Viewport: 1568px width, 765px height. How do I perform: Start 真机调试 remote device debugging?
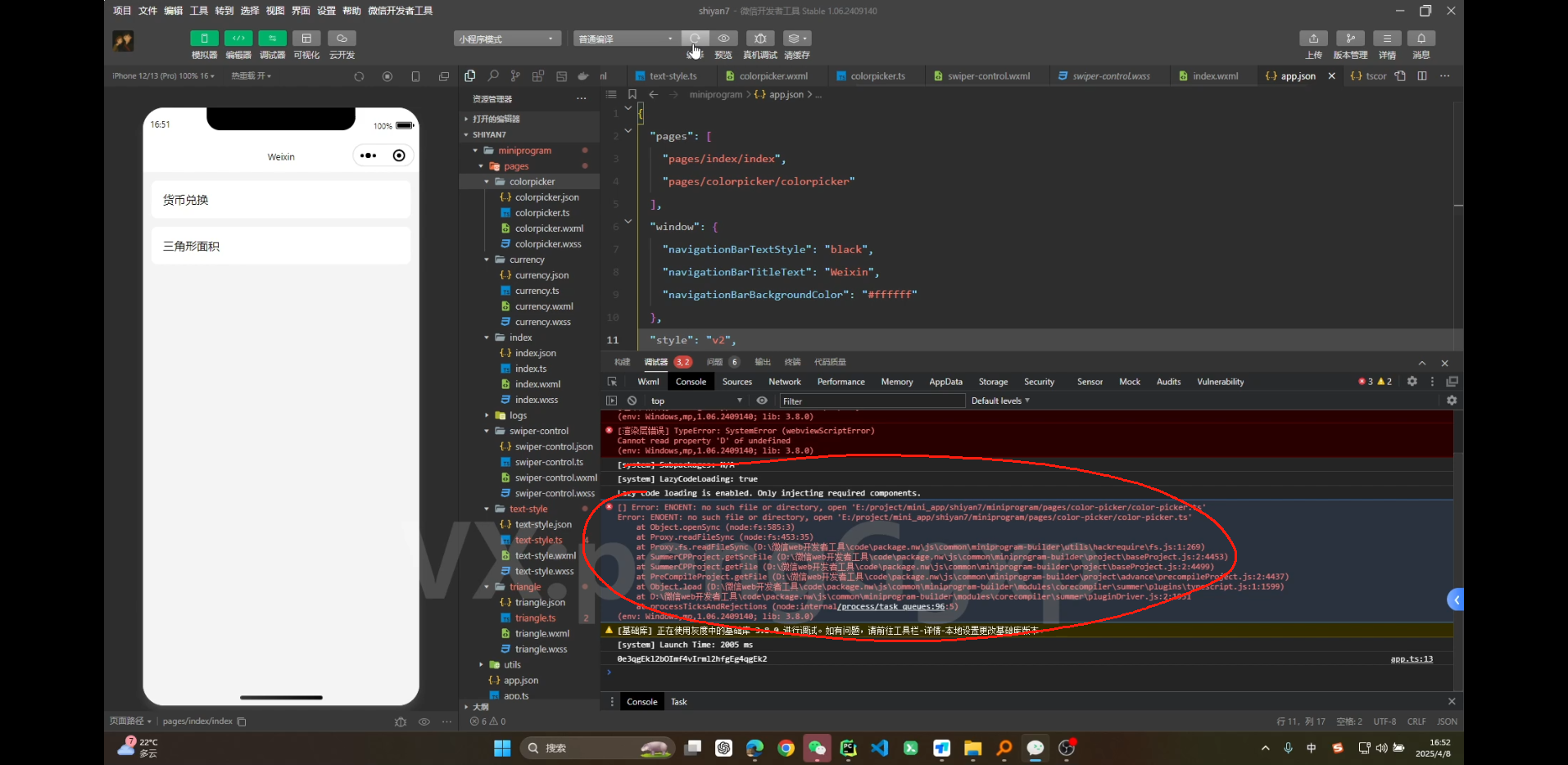pos(760,38)
